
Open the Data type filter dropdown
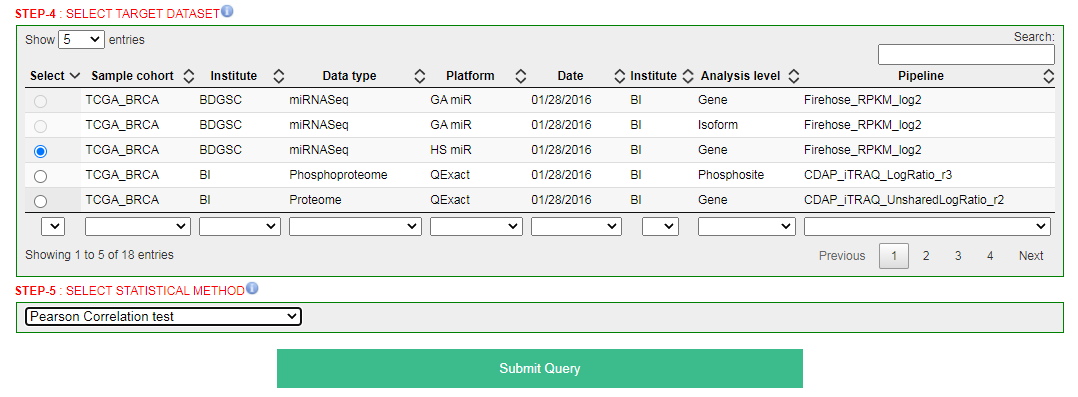(355, 226)
